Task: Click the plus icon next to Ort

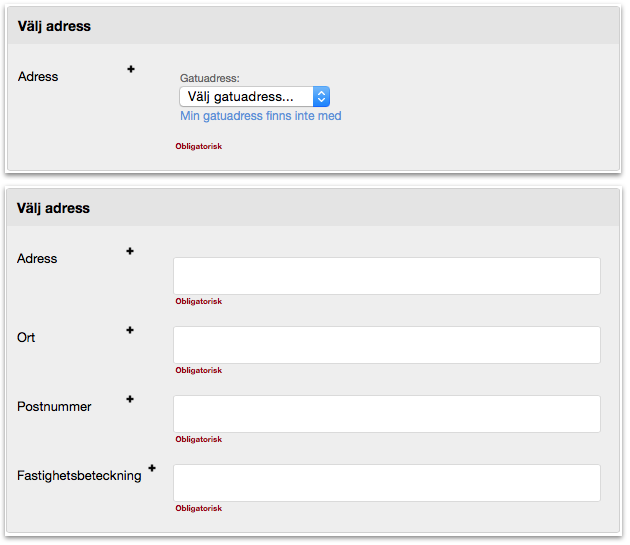Action: 130,329
